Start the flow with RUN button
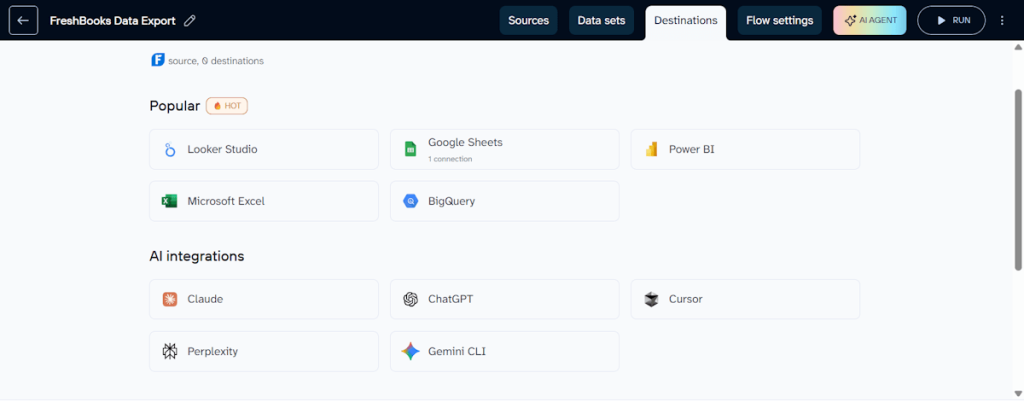The height and width of the screenshot is (402, 1024). click(952, 20)
